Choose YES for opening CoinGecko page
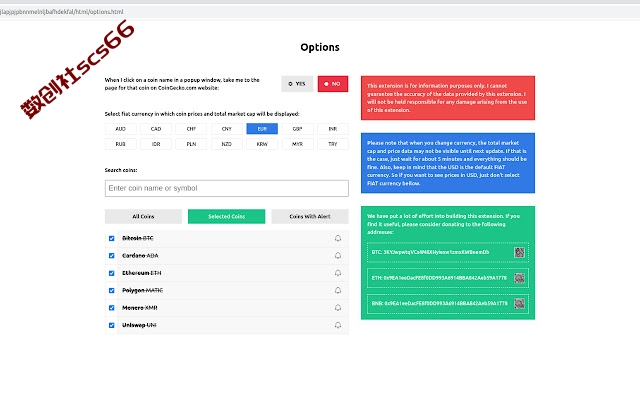Screen dimensions: 640x400 (x=297, y=84)
